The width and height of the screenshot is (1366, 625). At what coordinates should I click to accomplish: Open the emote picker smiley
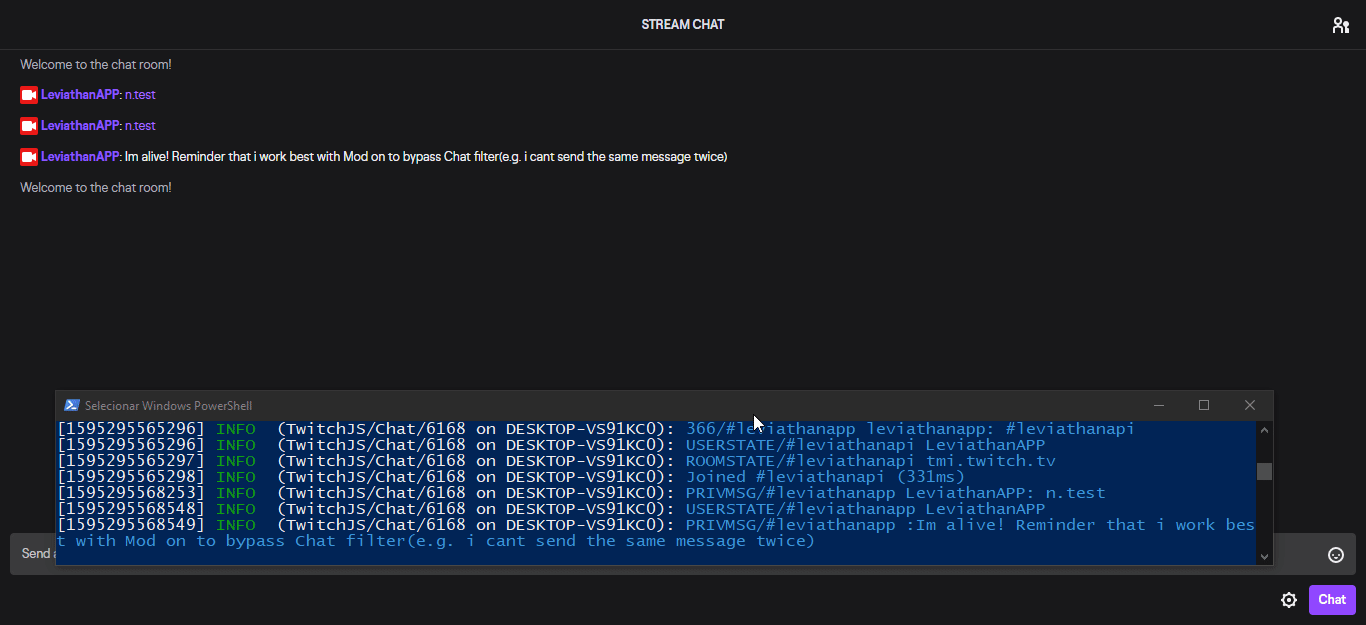[1336, 553]
